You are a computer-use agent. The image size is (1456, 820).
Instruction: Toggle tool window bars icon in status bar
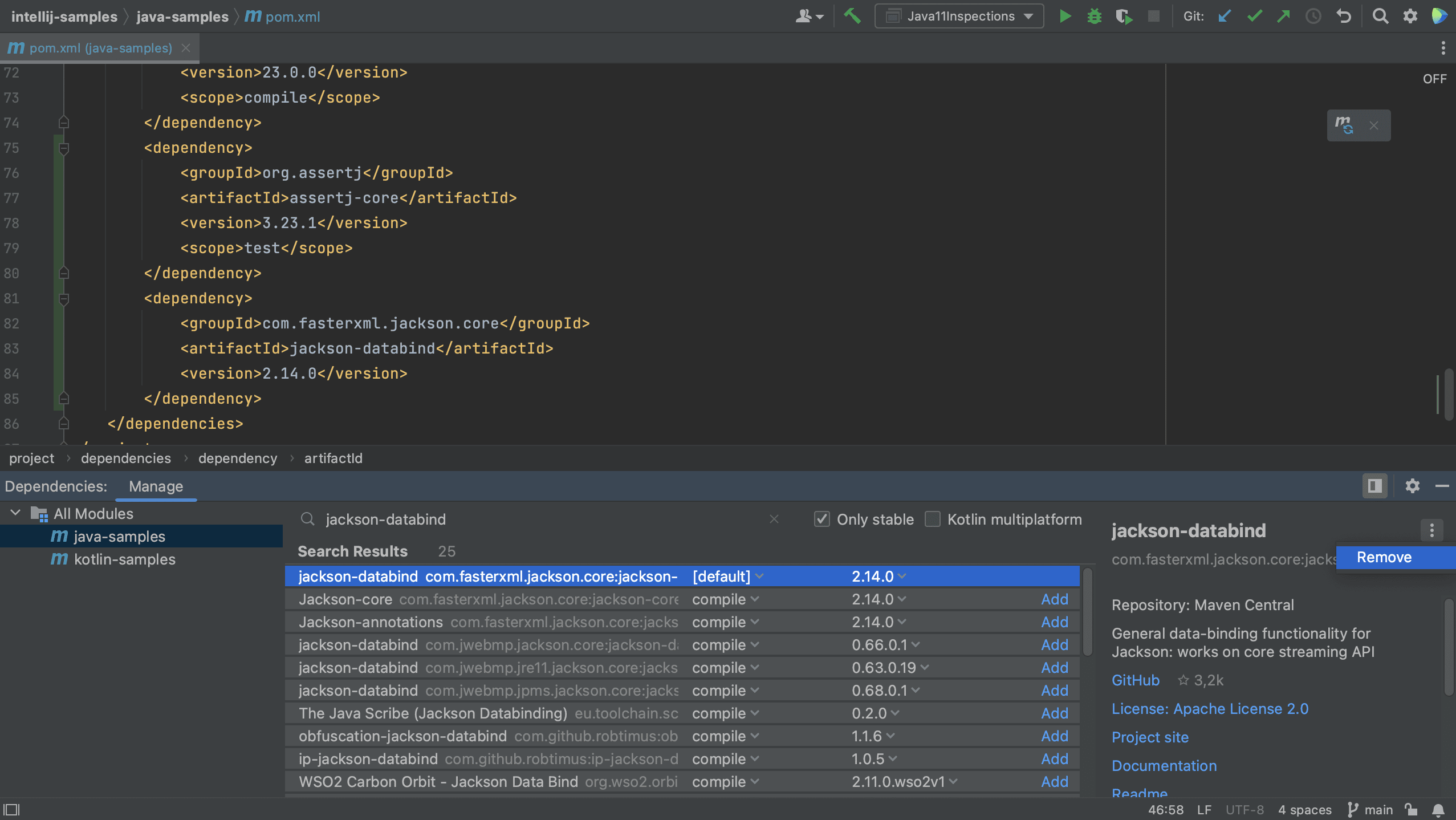(11, 810)
